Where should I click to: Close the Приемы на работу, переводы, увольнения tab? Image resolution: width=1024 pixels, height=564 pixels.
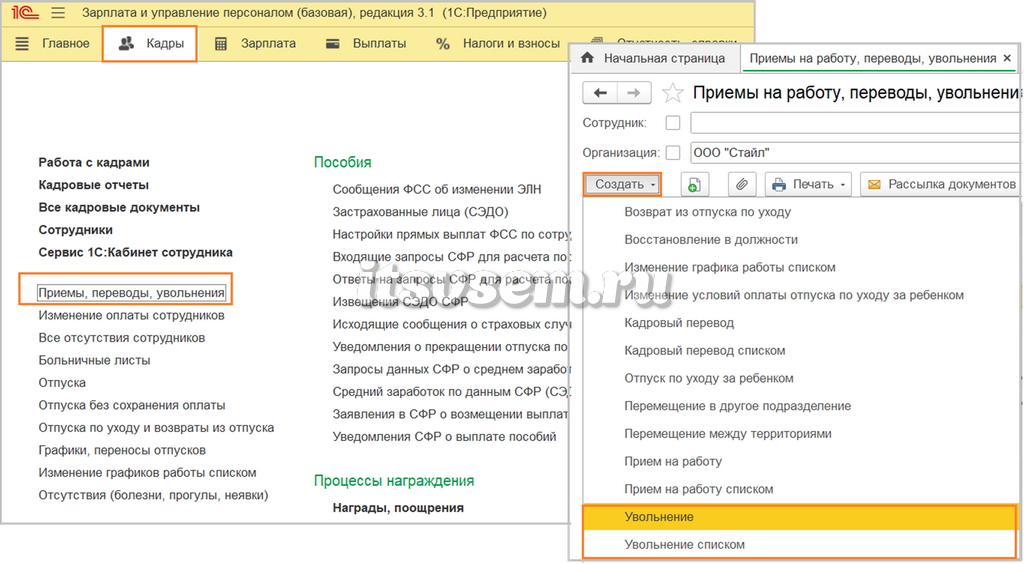[1007, 58]
